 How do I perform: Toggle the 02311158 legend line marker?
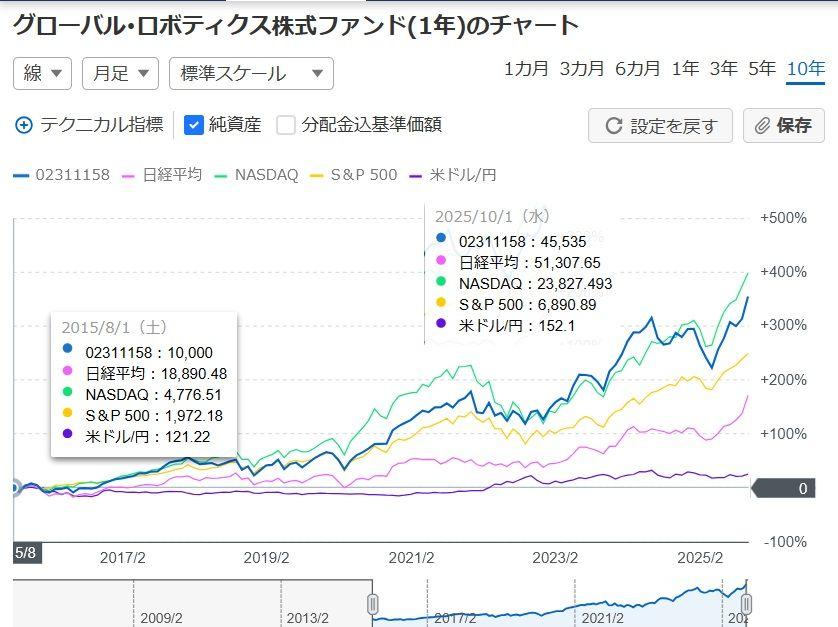(22, 175)
